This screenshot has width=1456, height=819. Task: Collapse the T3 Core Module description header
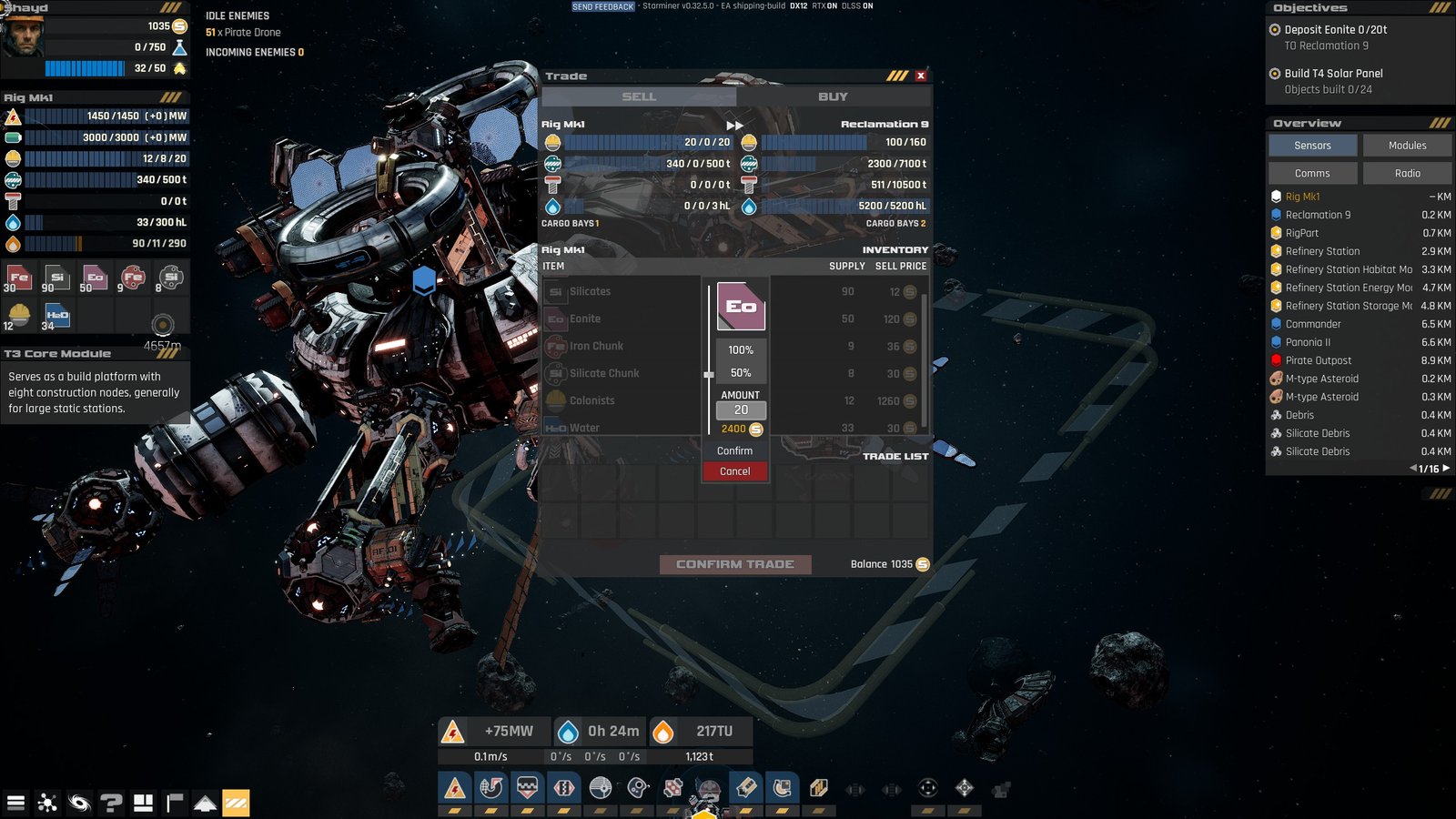click(x=95, y=353)
